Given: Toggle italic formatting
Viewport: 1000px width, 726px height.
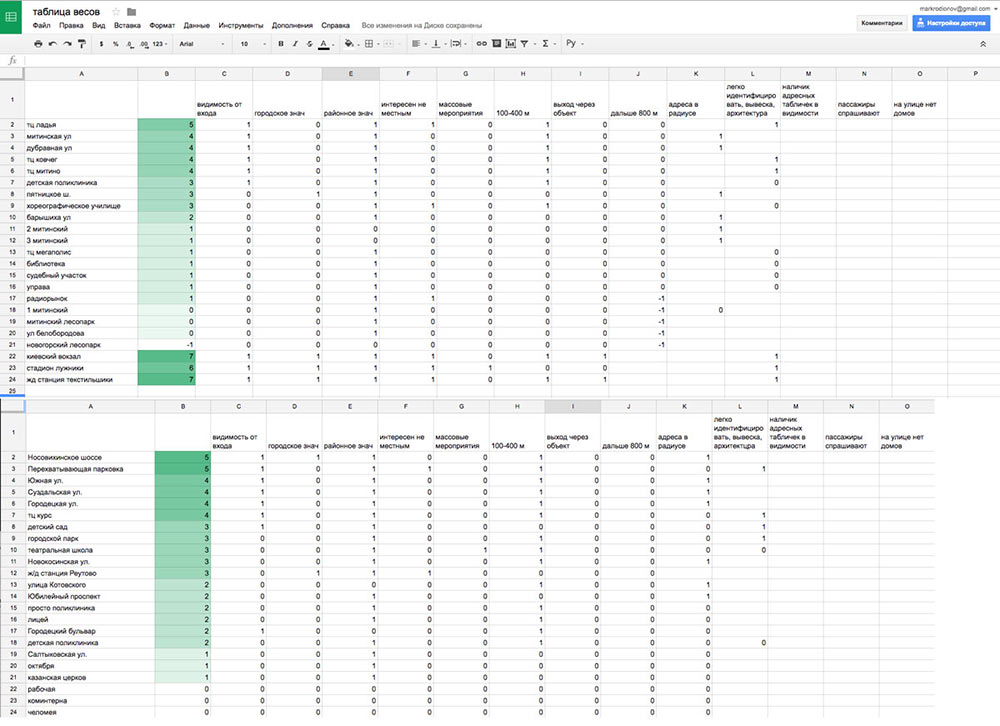Looking at the screenshot, I should (x=295, y=44).
